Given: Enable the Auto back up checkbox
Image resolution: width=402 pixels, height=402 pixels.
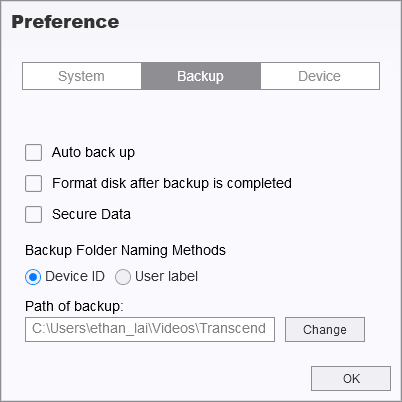Looking at the screenshot, I should 33,153.
